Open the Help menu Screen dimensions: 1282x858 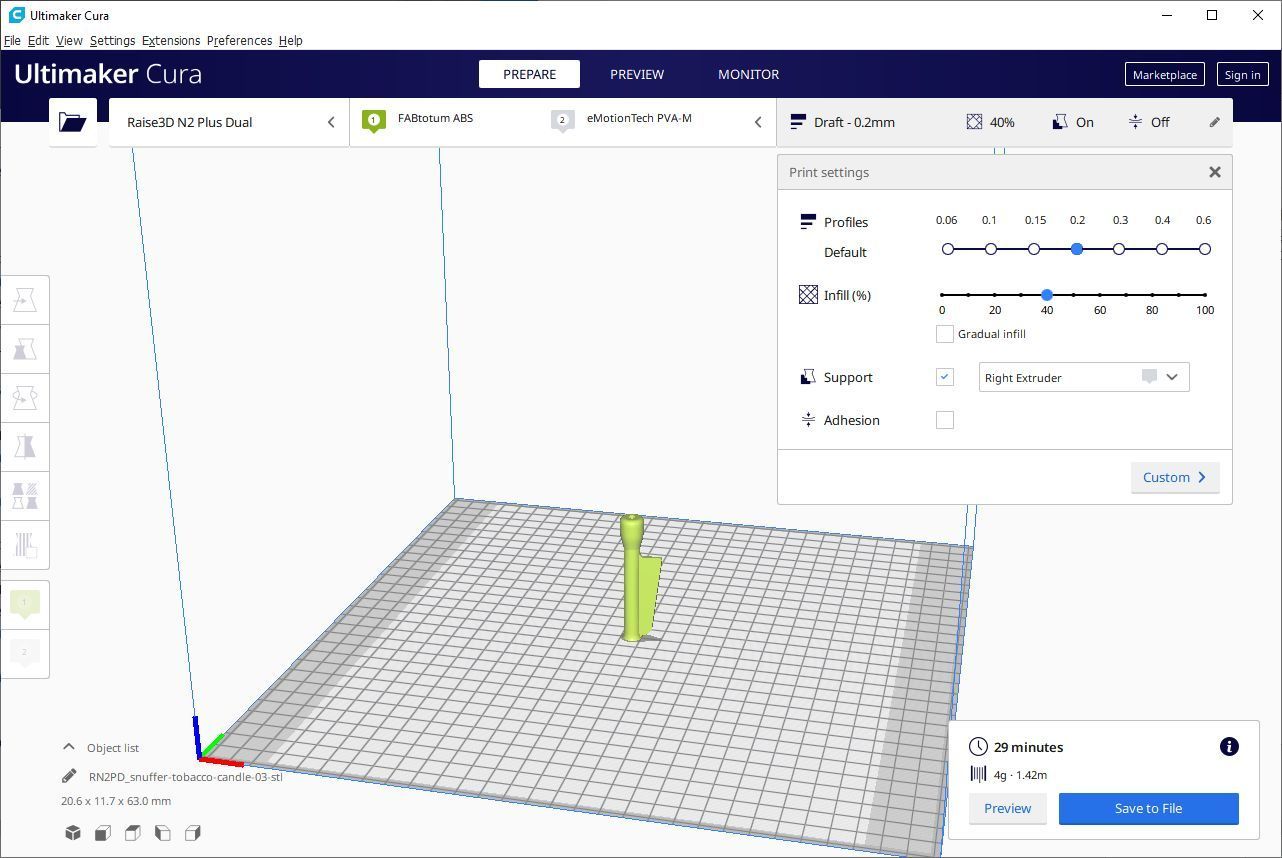[290, 41]
